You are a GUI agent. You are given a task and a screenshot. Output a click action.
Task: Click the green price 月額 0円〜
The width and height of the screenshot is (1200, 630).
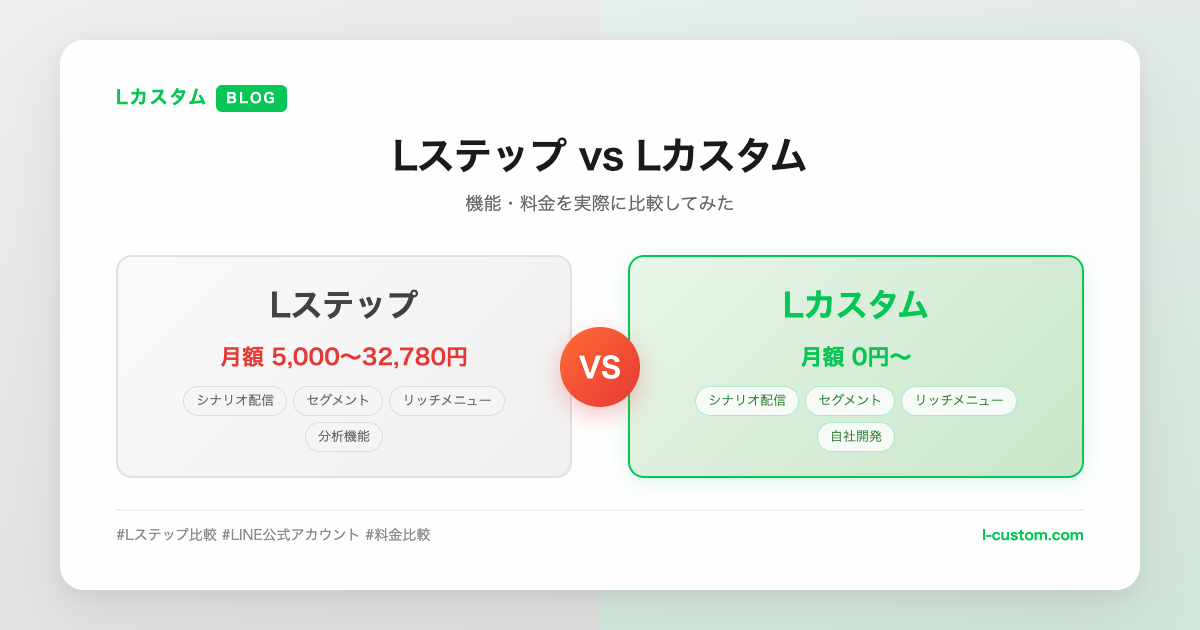[855, 357]
